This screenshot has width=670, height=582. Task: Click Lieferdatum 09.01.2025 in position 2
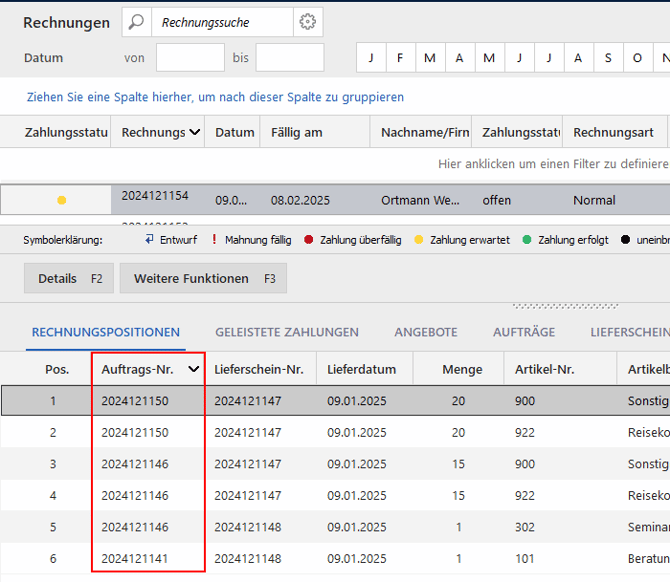point(356,432)
